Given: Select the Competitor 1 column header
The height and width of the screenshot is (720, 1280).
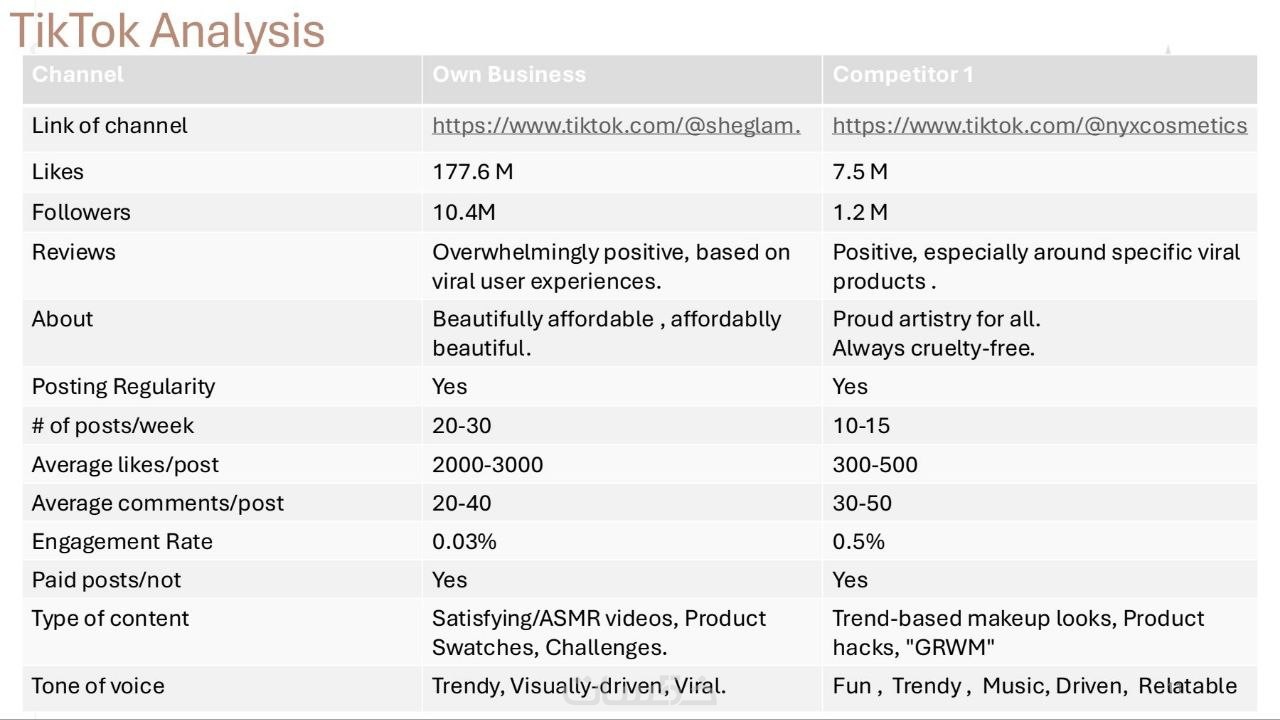Looking at the screenshot, I should pyautogui.click(x=902, y=75).
